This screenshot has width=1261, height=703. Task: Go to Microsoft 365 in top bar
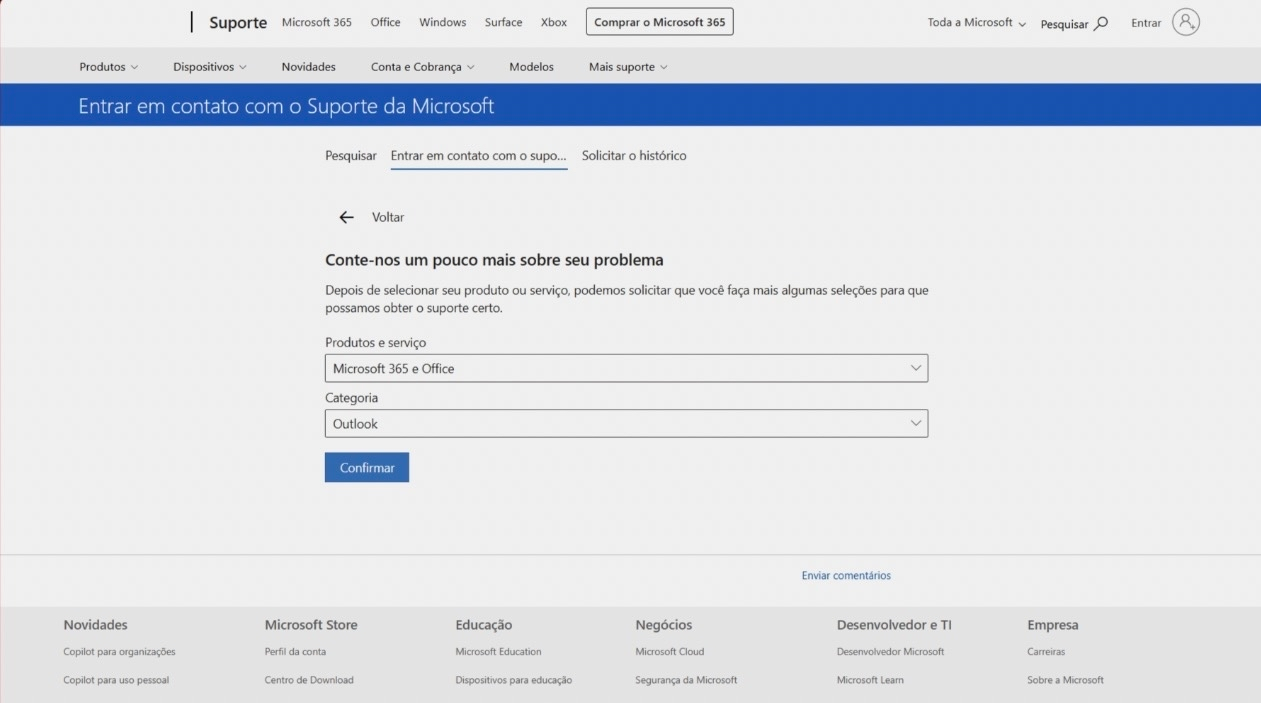pyautogui.click(x=317, y=22)
